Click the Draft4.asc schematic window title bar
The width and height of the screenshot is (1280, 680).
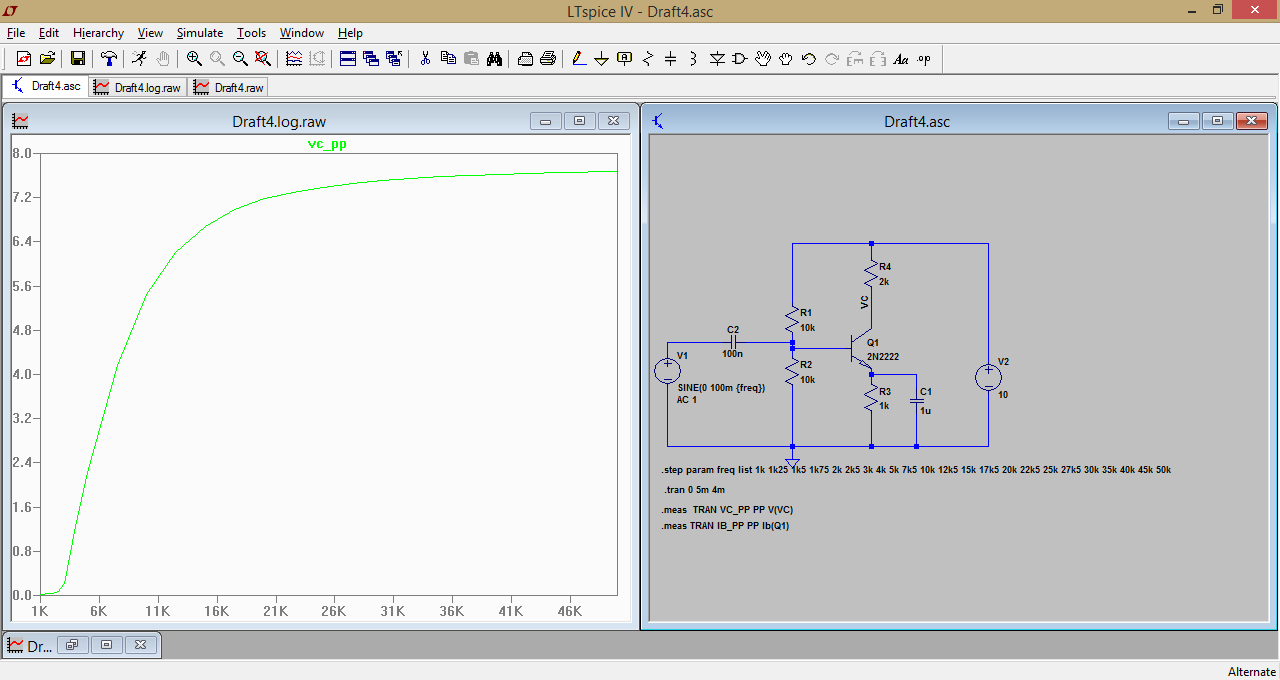(917, 121)
